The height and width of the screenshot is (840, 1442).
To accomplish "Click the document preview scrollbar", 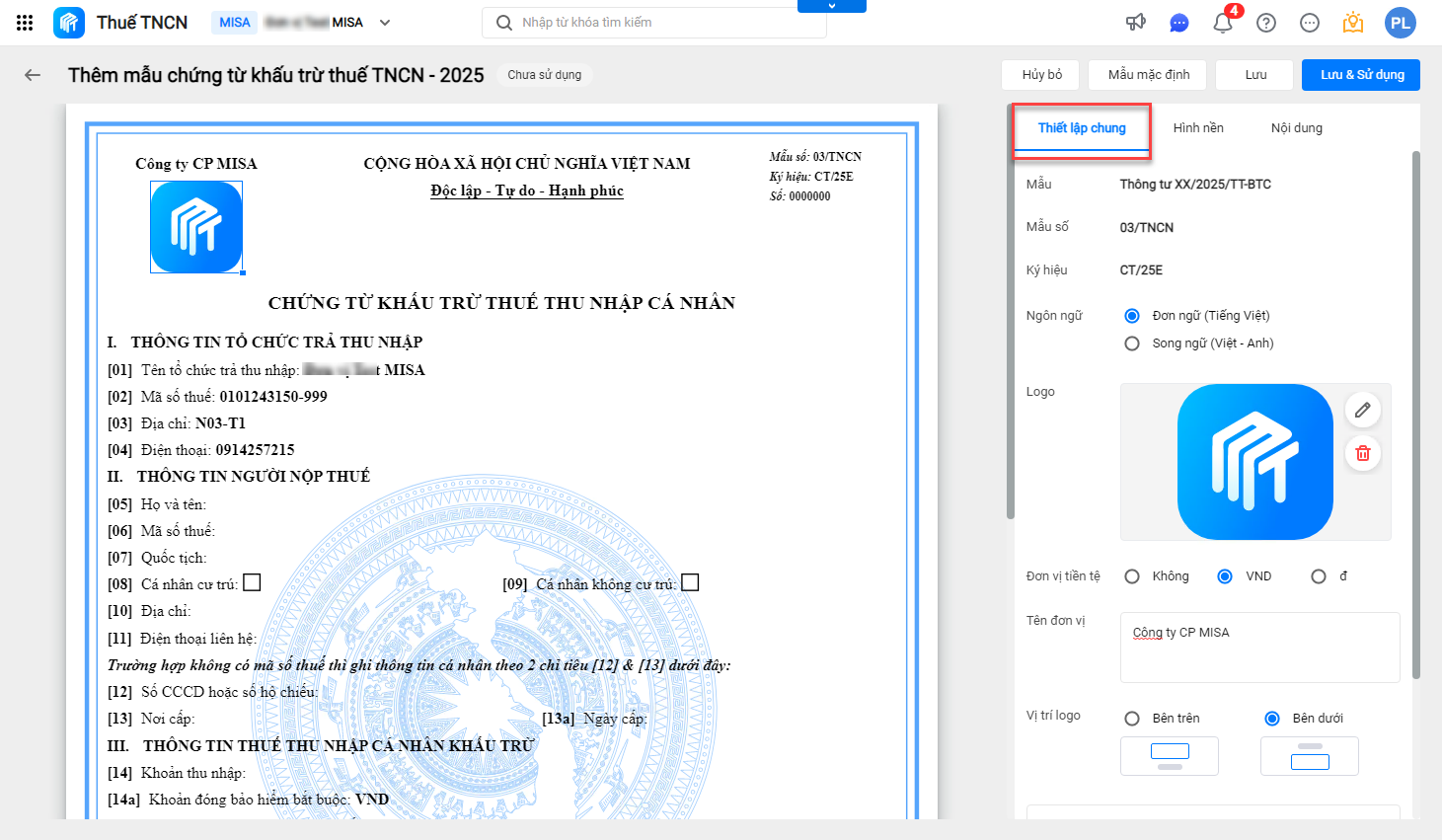I will (x=1011, y=311).
